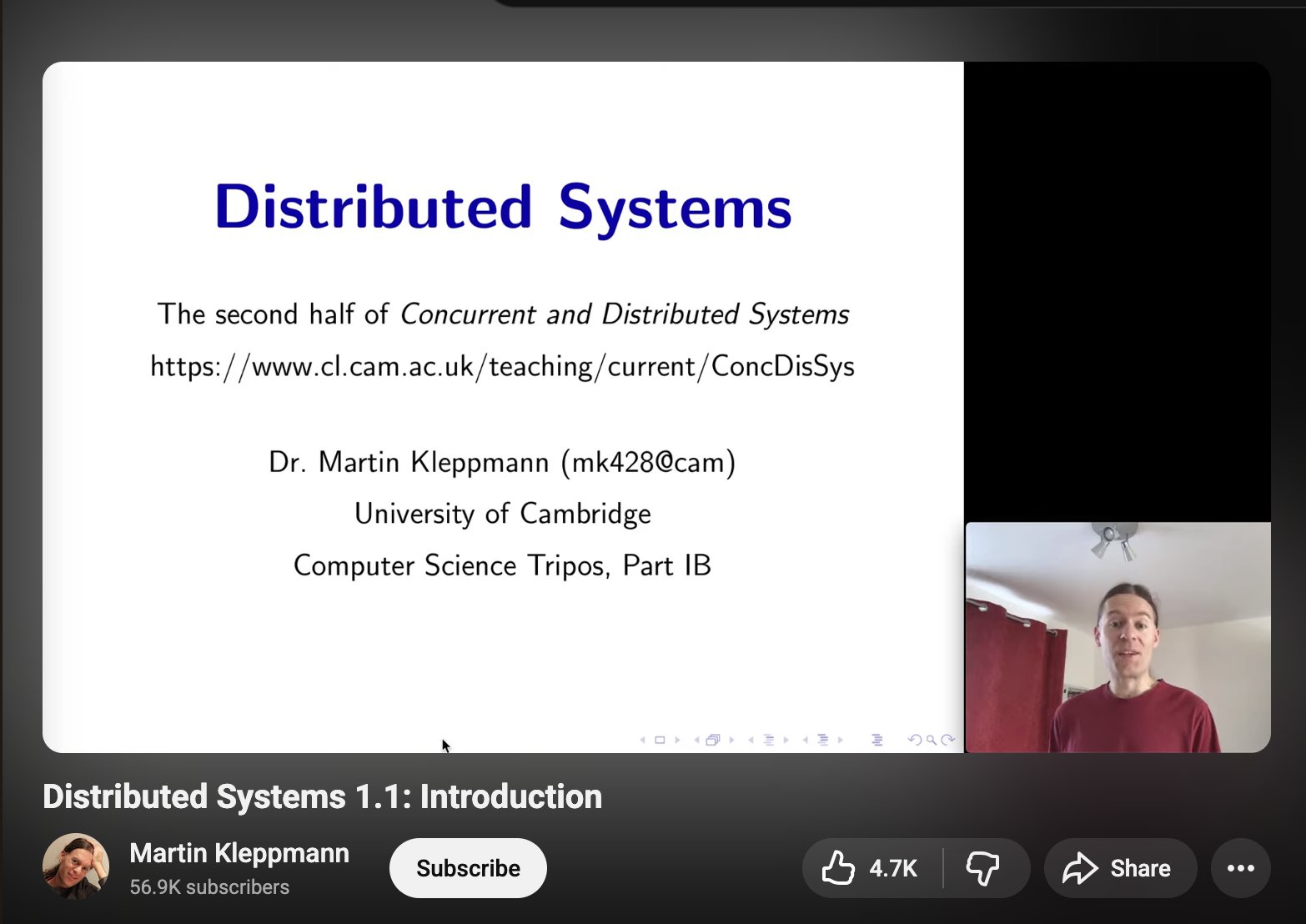
Task: Click the cl.cam.ac.uk course URL on slide
Action: [502, 366]
